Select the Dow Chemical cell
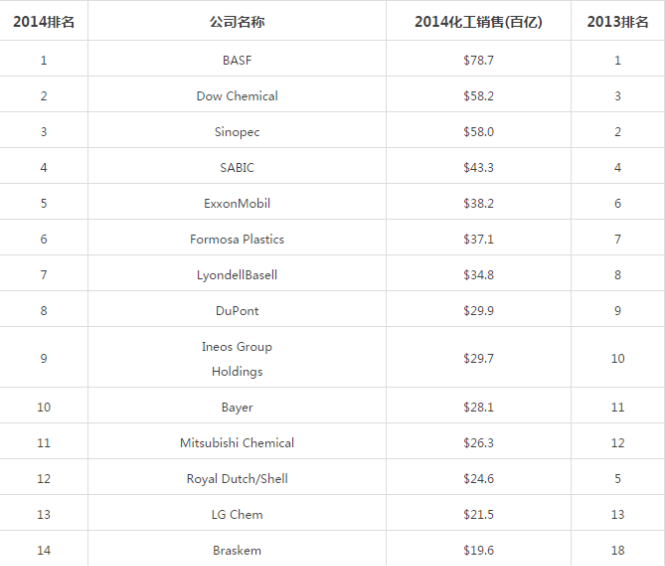665x566 pixels. pos(237,96)
